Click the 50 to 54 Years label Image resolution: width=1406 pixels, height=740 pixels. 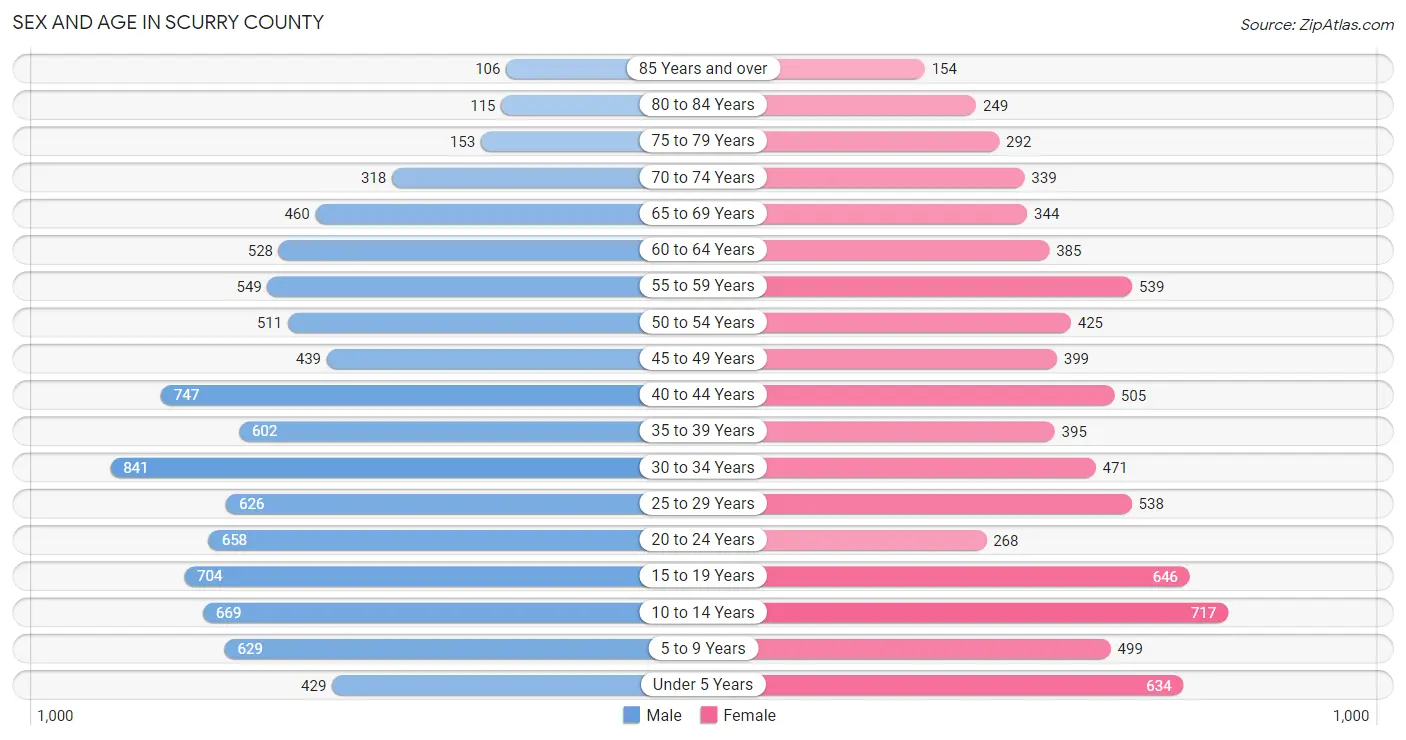(x=703, y=322)
